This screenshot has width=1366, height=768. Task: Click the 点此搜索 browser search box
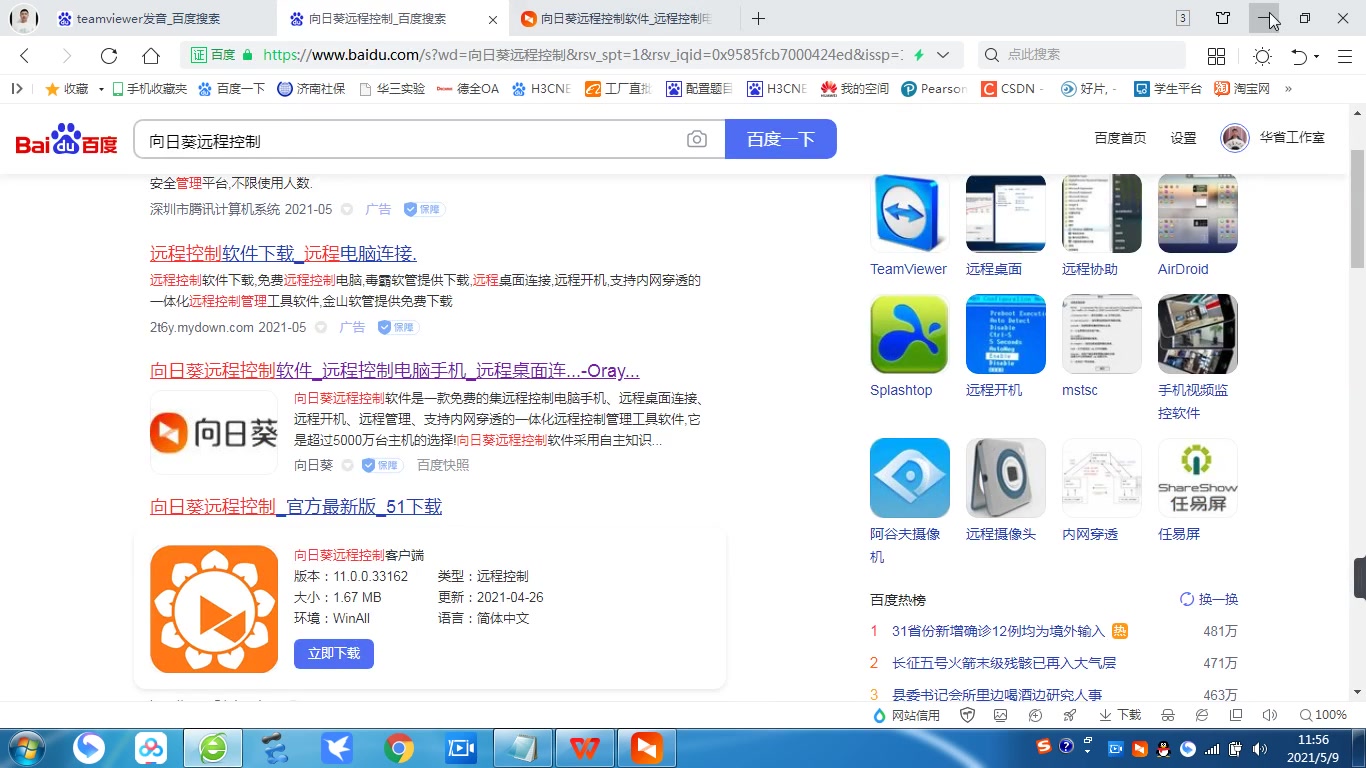coord(1080,55)
